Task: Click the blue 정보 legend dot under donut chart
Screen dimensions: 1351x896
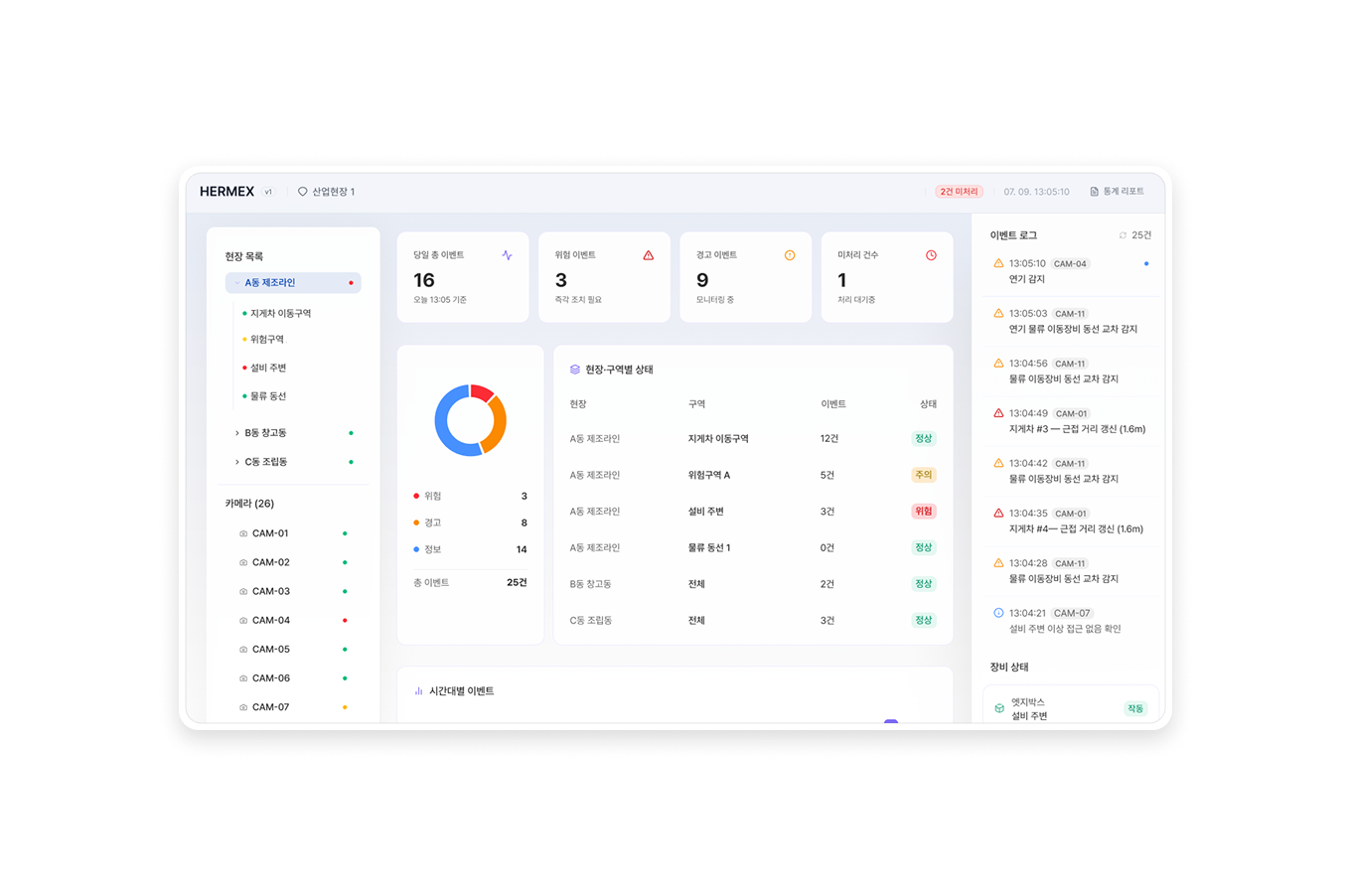Action: [416, 549]
